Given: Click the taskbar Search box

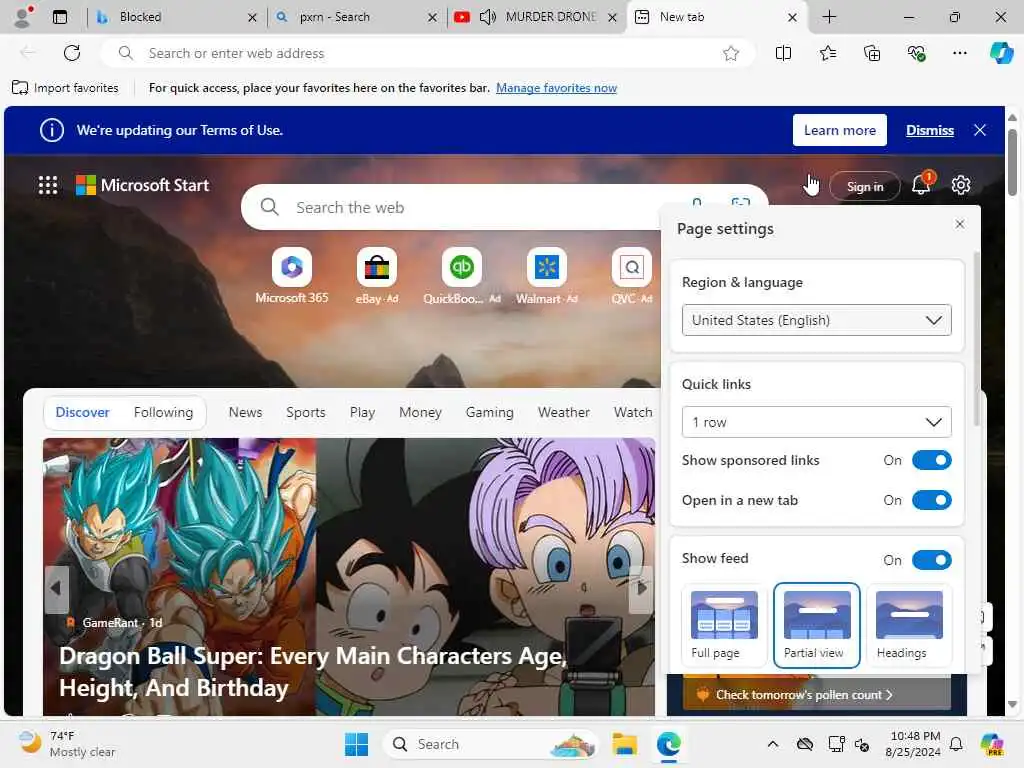Looking at the screenshot, I should 491,744.
